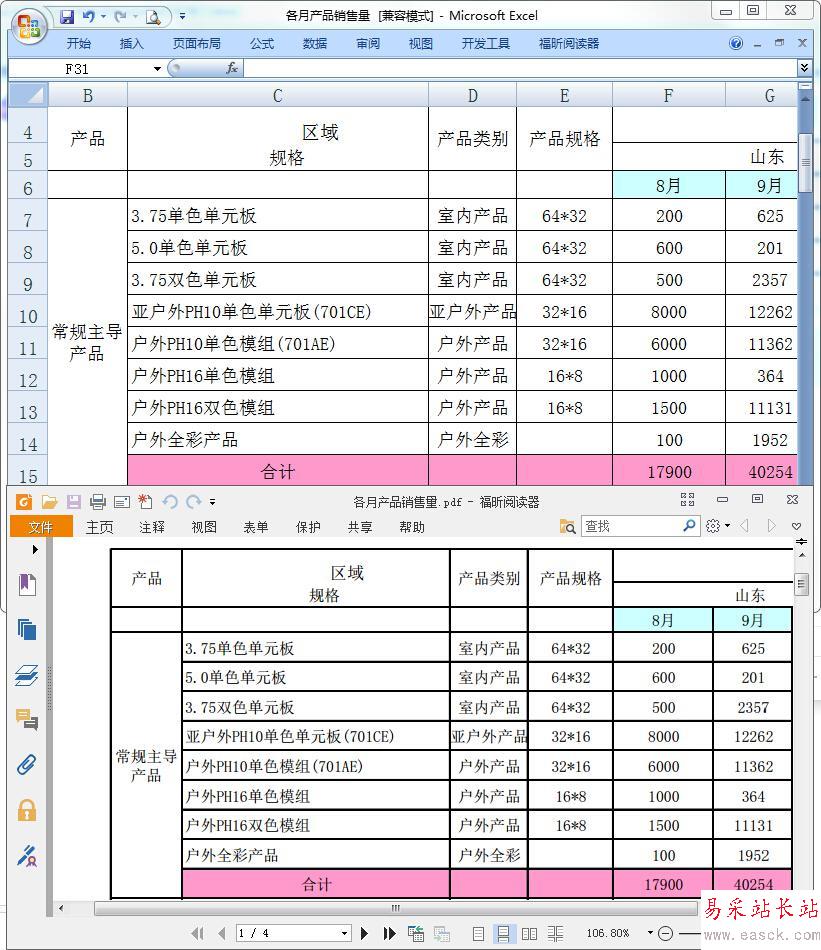Open Foxit 注释 tab
The height and width of the screenshot is (950, 821).
151,527
